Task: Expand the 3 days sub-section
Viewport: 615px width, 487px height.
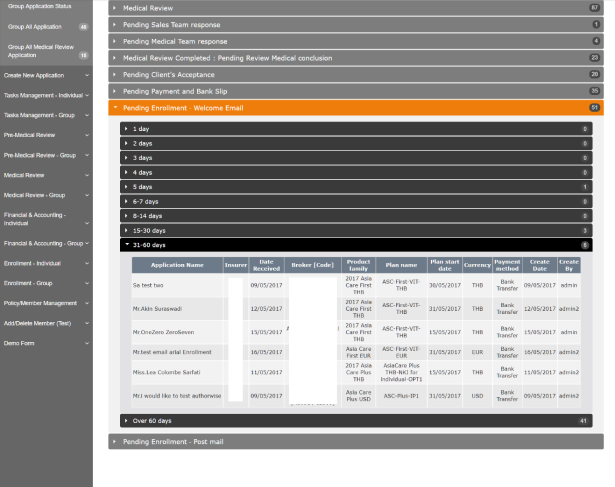Action: pos(356,158)
